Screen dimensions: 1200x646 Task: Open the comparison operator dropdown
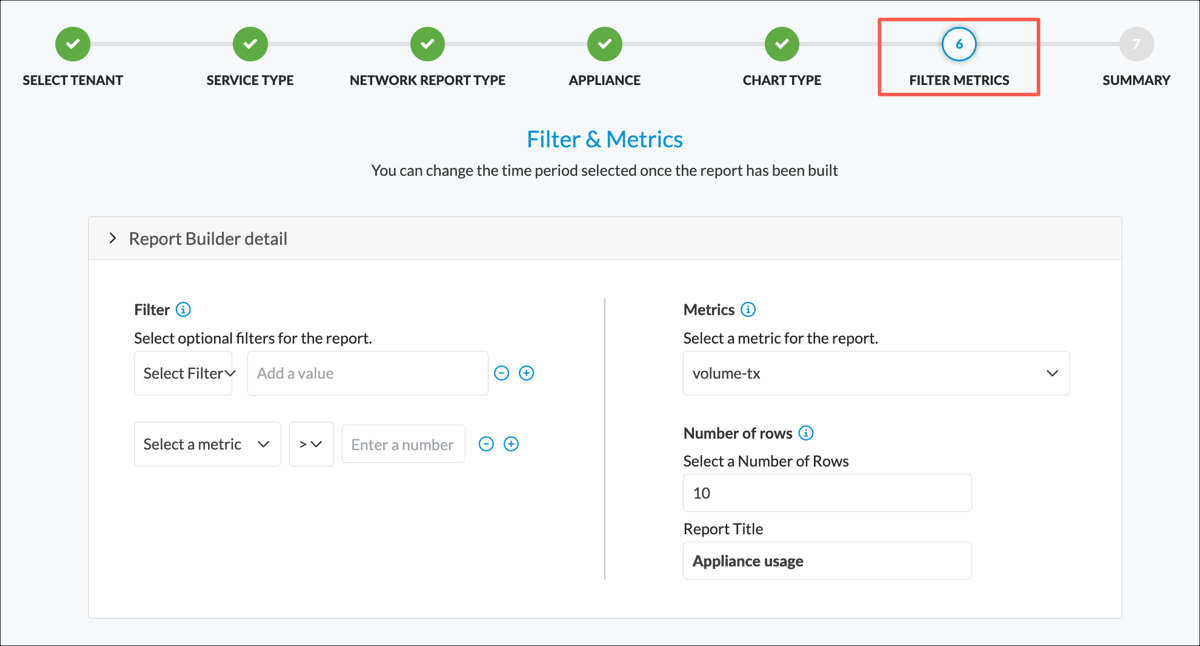click(312, 443)
